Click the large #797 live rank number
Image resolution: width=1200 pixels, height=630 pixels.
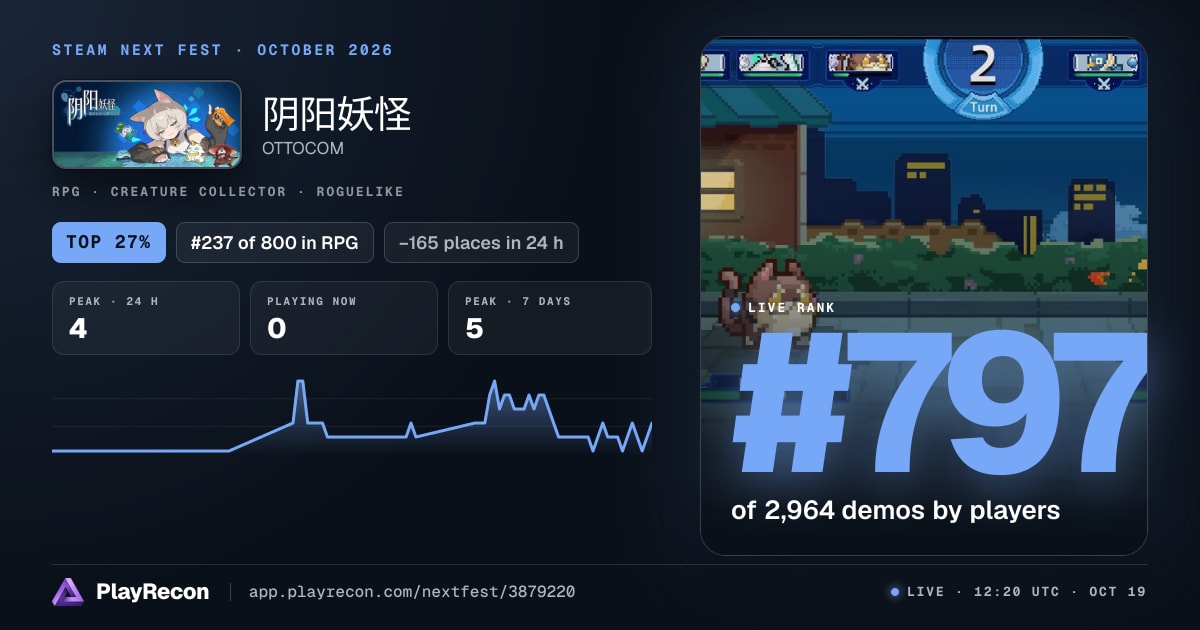tap(938, 405)
